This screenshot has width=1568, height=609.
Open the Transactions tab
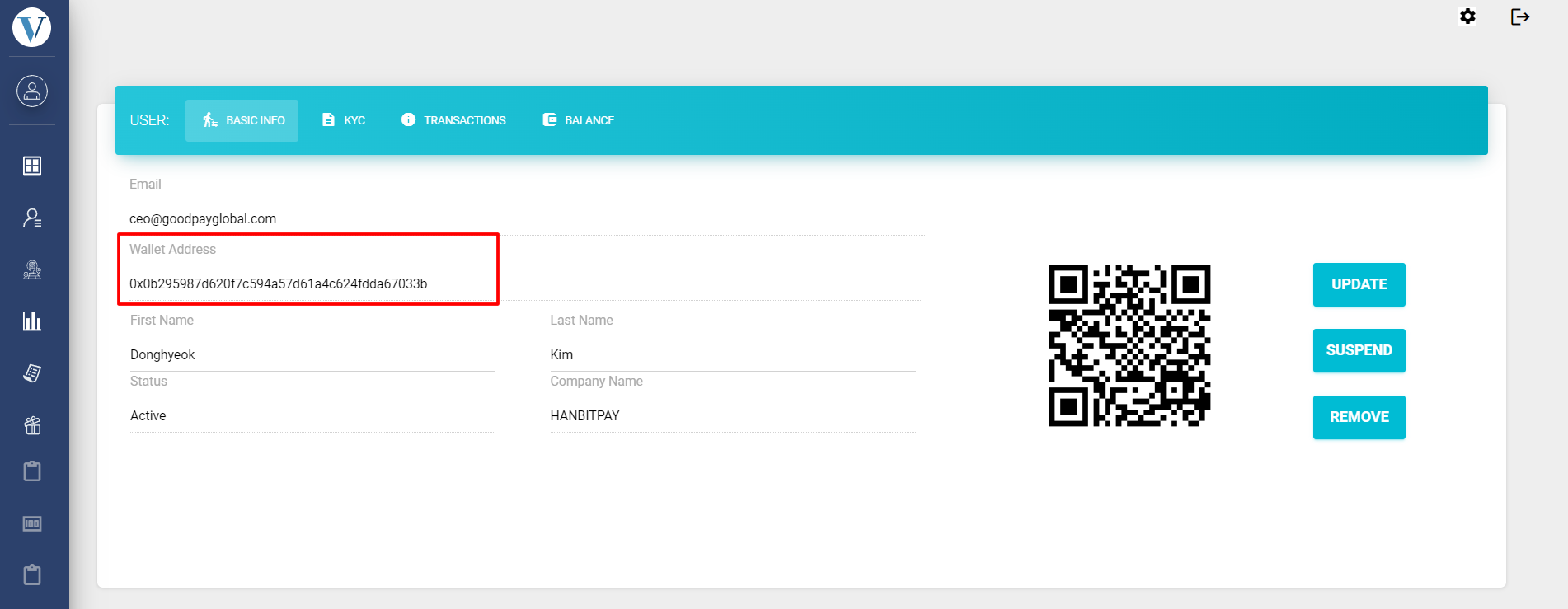(x=453, y=120)
